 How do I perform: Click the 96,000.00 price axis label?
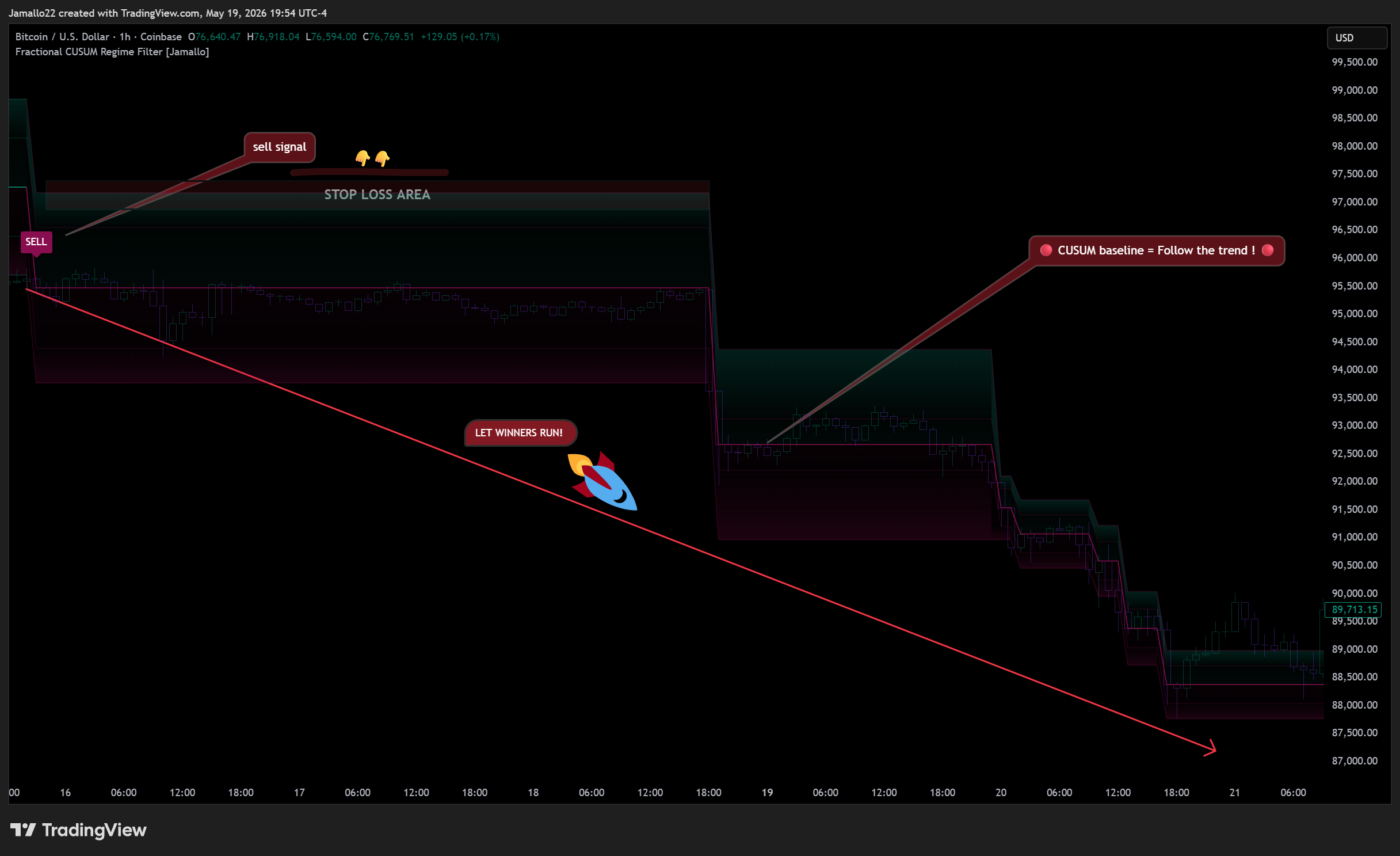[1355, 257]
